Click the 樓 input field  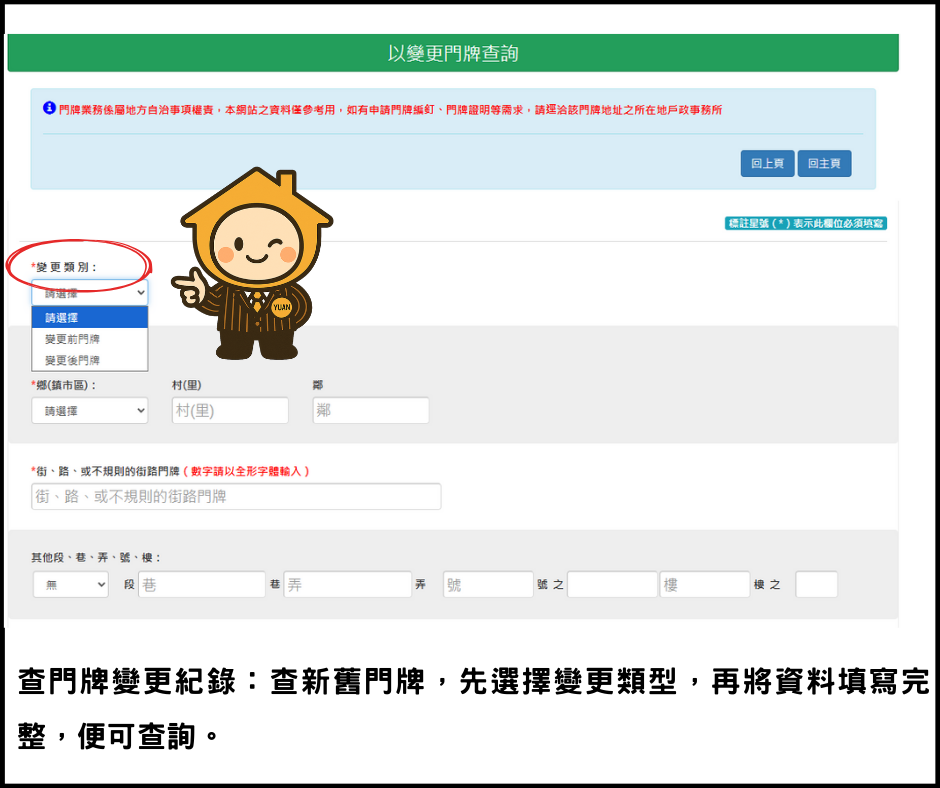tap(704, 585)
